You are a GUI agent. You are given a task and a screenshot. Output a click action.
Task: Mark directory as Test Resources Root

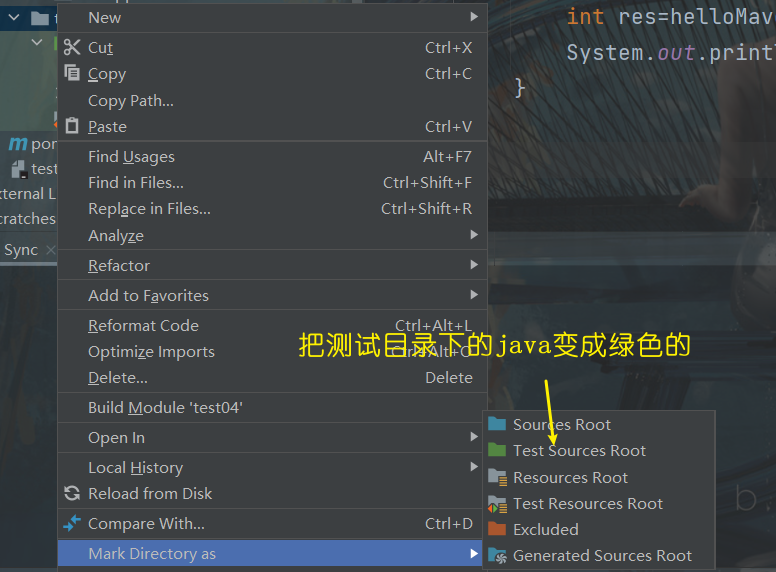point(600,504)
